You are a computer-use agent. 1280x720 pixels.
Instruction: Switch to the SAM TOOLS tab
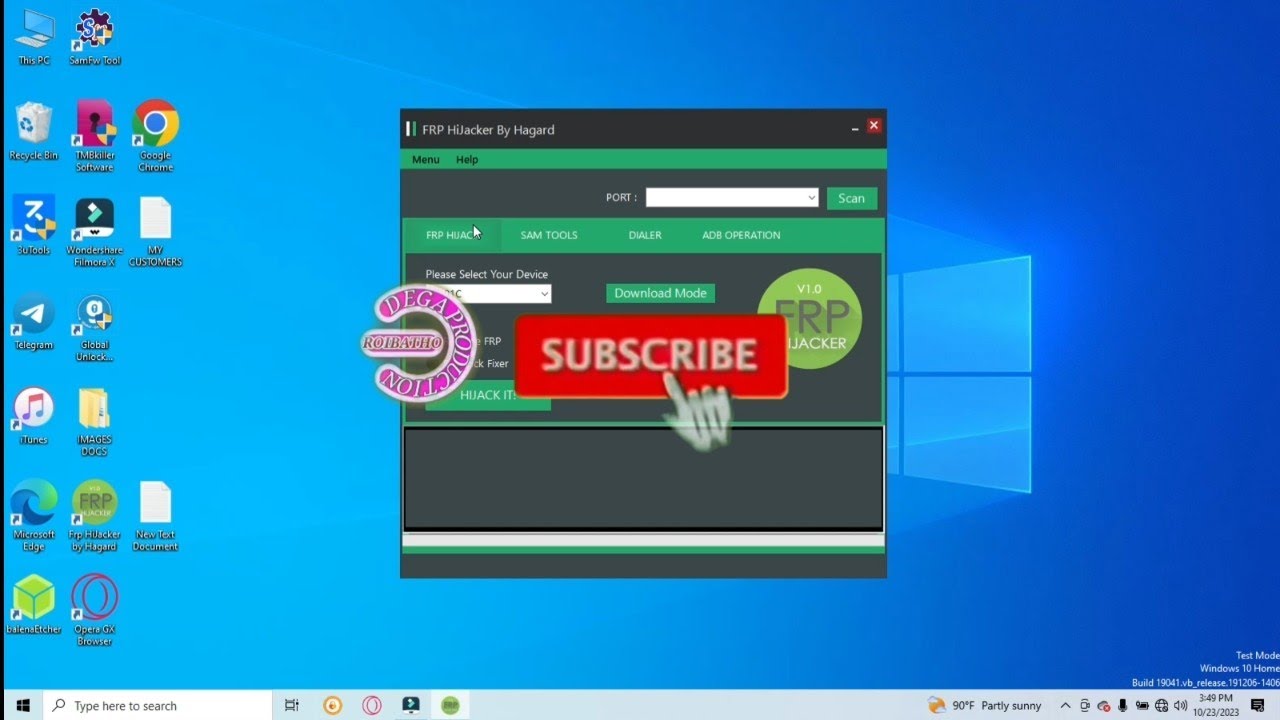pyautogui.click(x=549, y=235)
